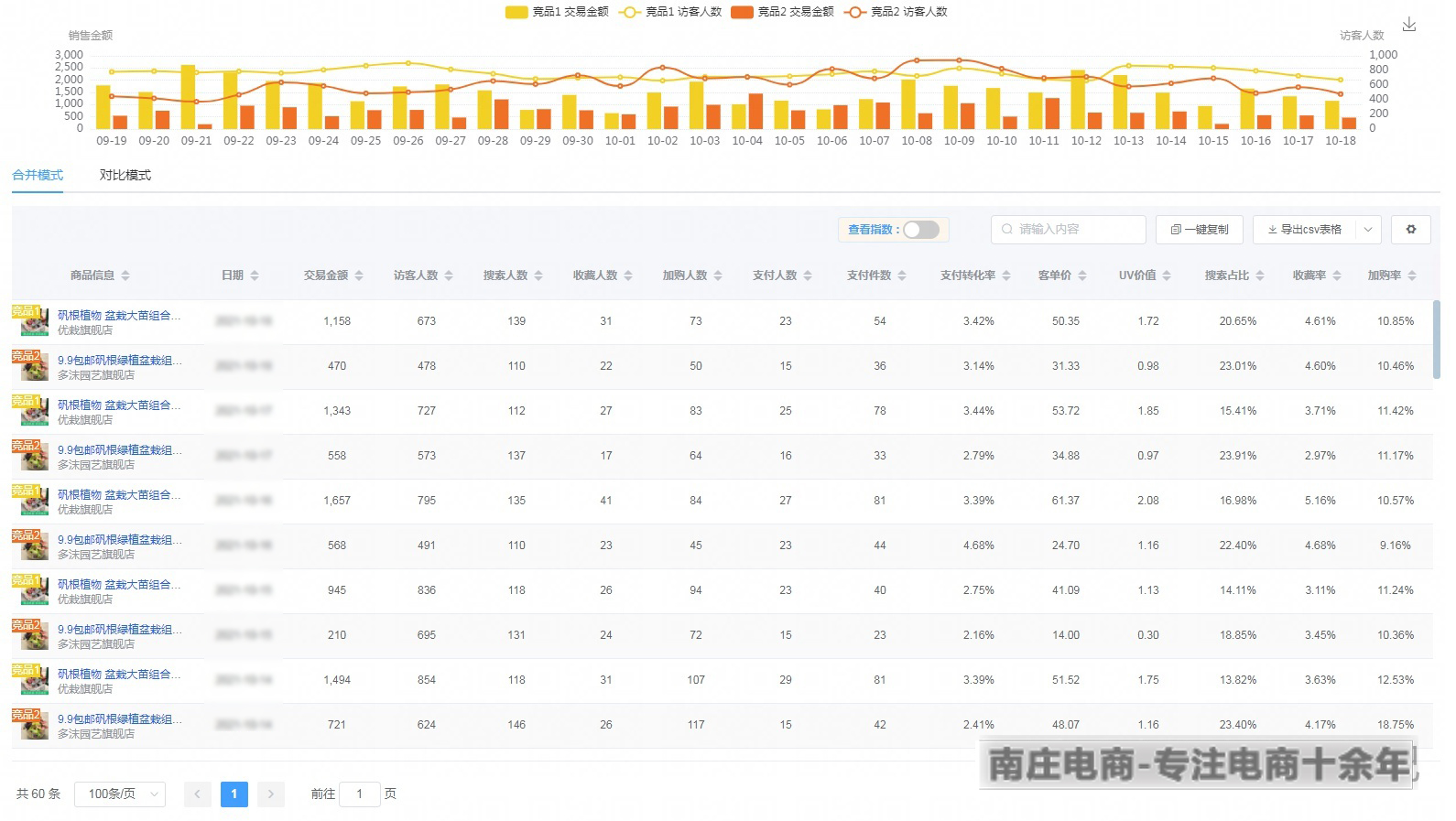Click the 一键复制 button
The width and height of the screenshot is (1456, 821).
pos(1200,230)
